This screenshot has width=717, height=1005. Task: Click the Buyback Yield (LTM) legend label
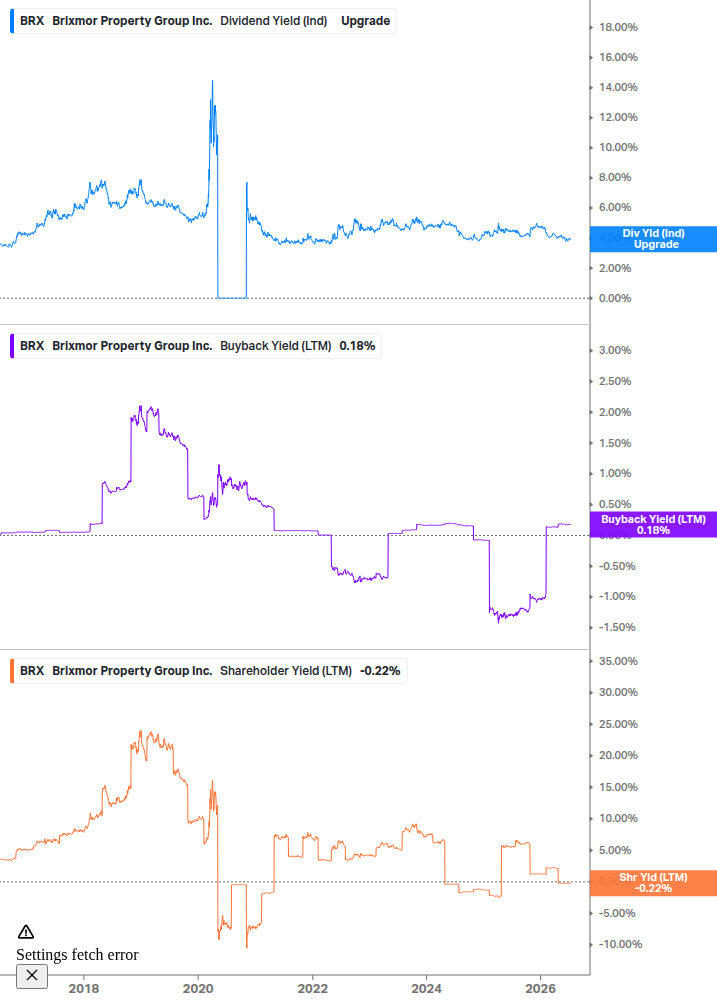(x=276, y=346)
